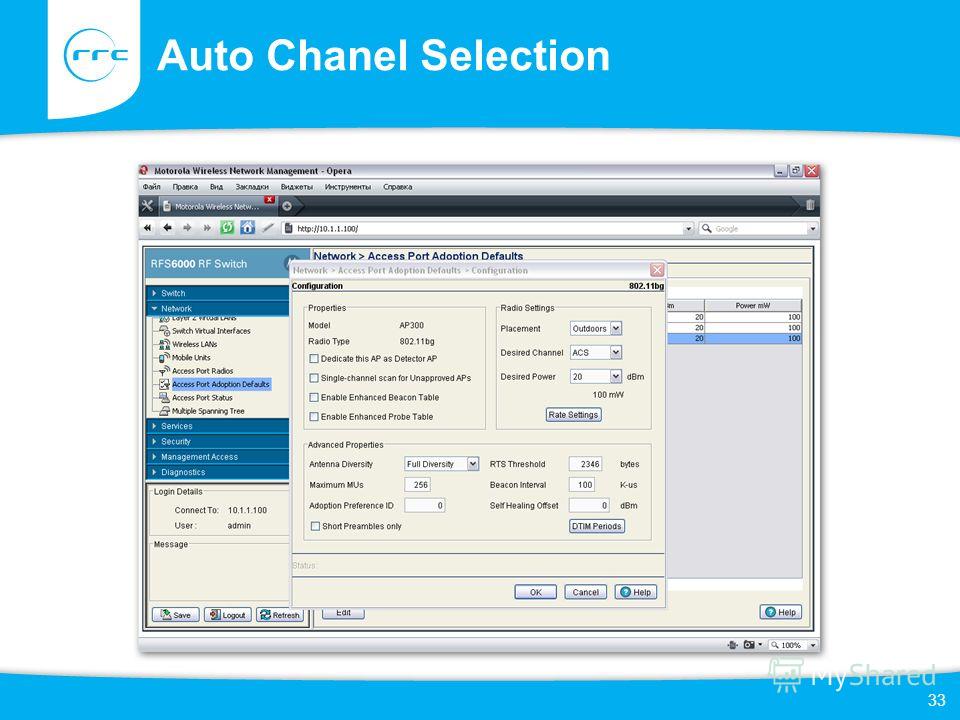Image resolution: width=960 pixels, height=720 pixels.
Task: Open the Google search engine dropdown
Action: [812, 228]
